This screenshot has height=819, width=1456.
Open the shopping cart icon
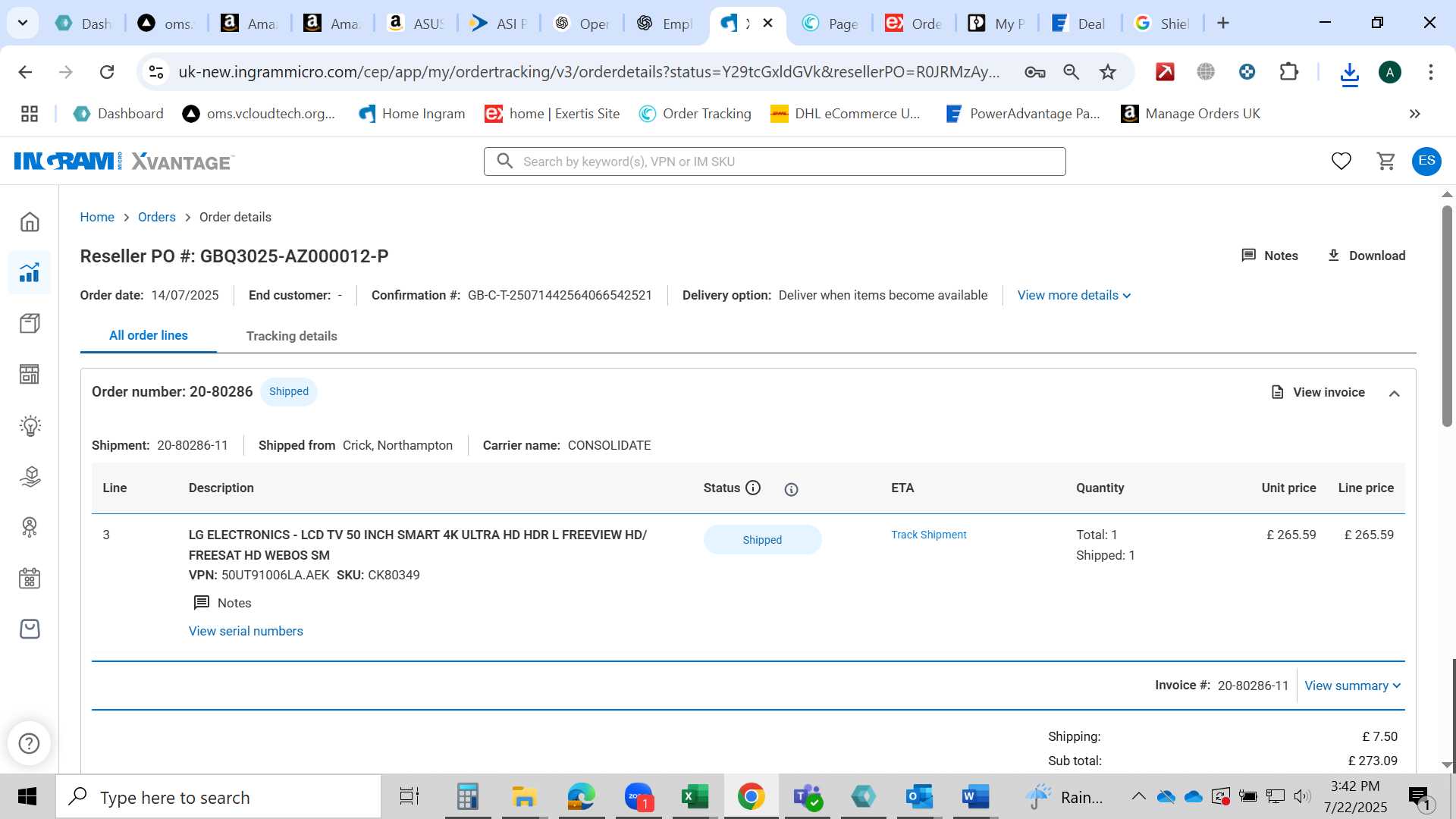pyautogui.click(x=1386, y=161)
